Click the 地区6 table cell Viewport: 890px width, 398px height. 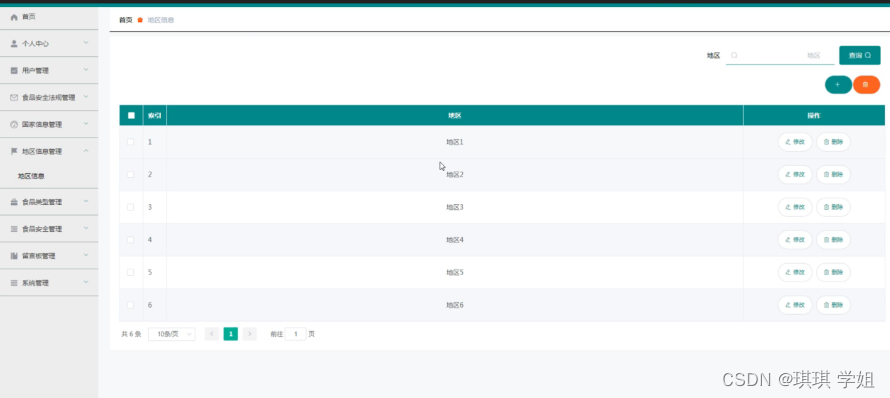[x=455, y=305]
